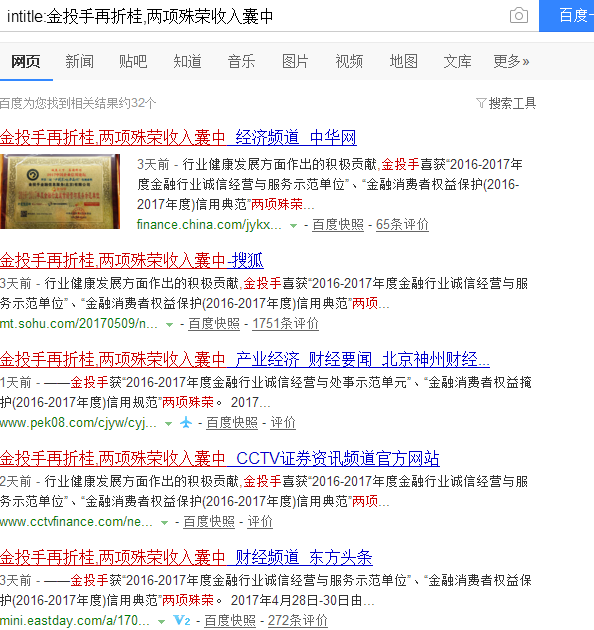Image resolution: width=594 pixels, height=630 pixels.
Task: Open the search tools filter icon
Action: (481, 103)
